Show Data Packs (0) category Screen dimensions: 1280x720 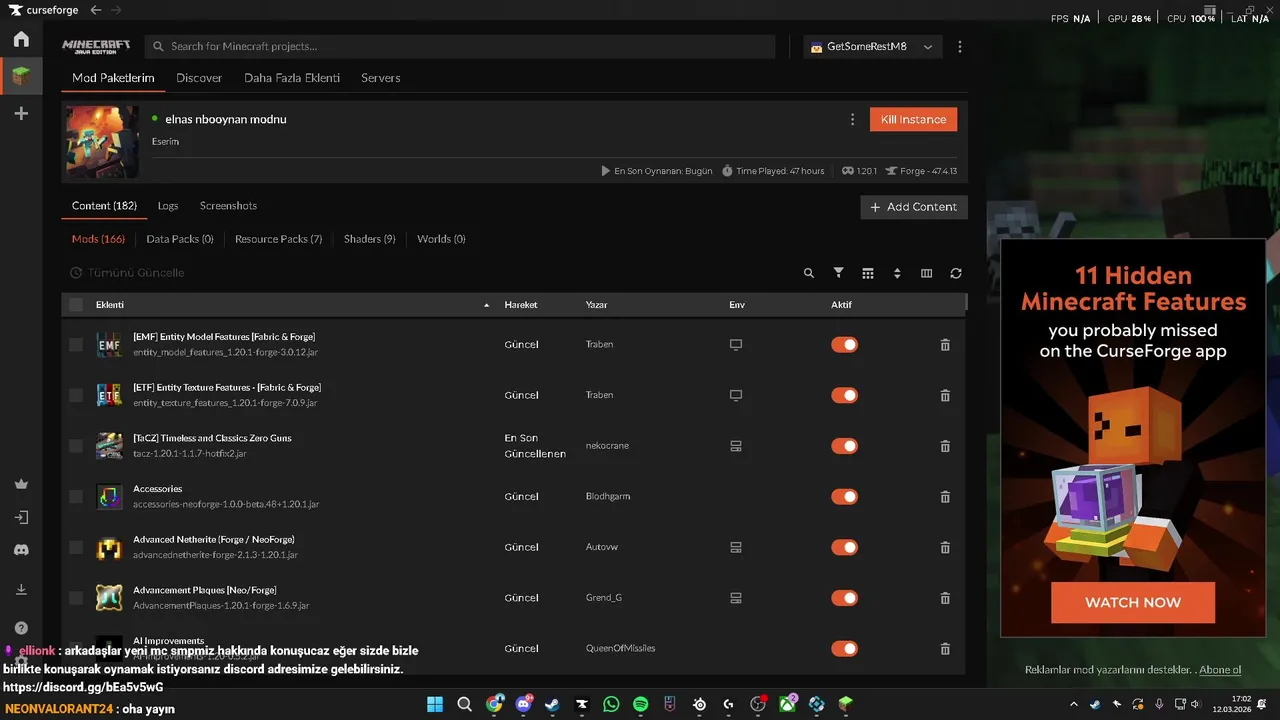(180, 239)
